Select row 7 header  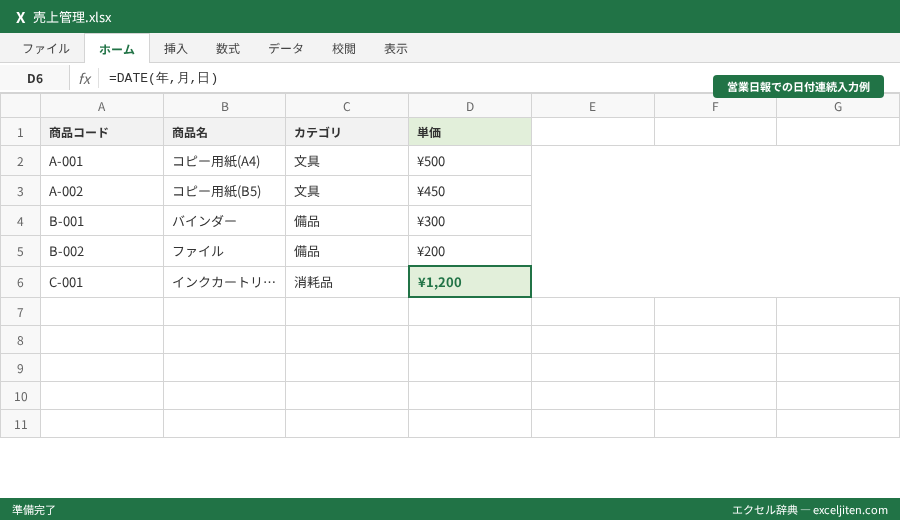pyautogui.click(x=20, y=312)
